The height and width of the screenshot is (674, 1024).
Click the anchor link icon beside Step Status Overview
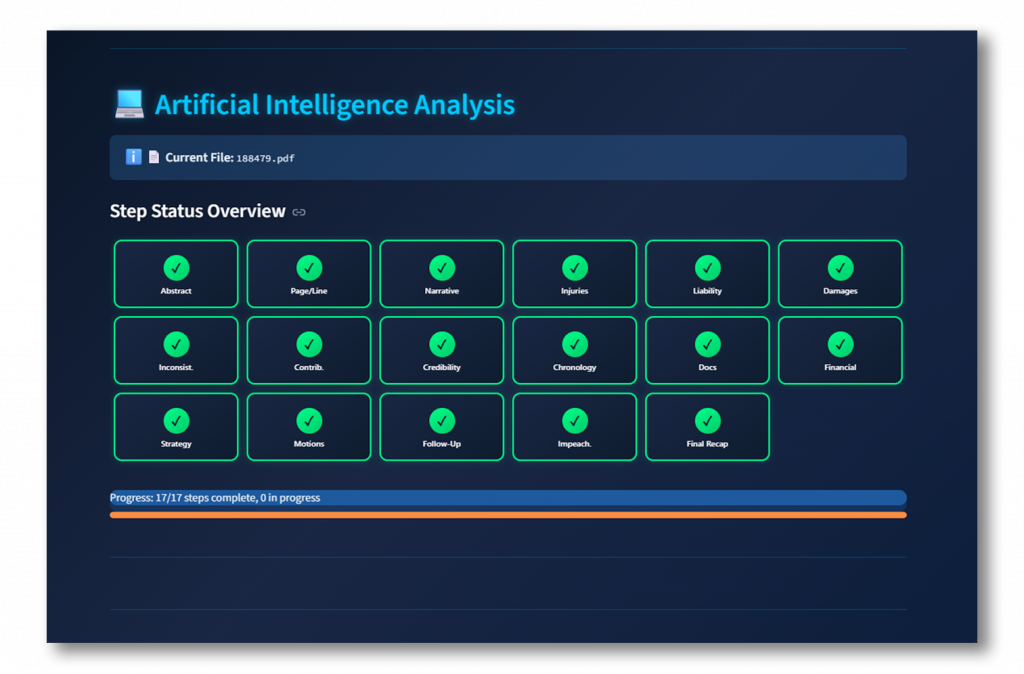coord(299,212)
